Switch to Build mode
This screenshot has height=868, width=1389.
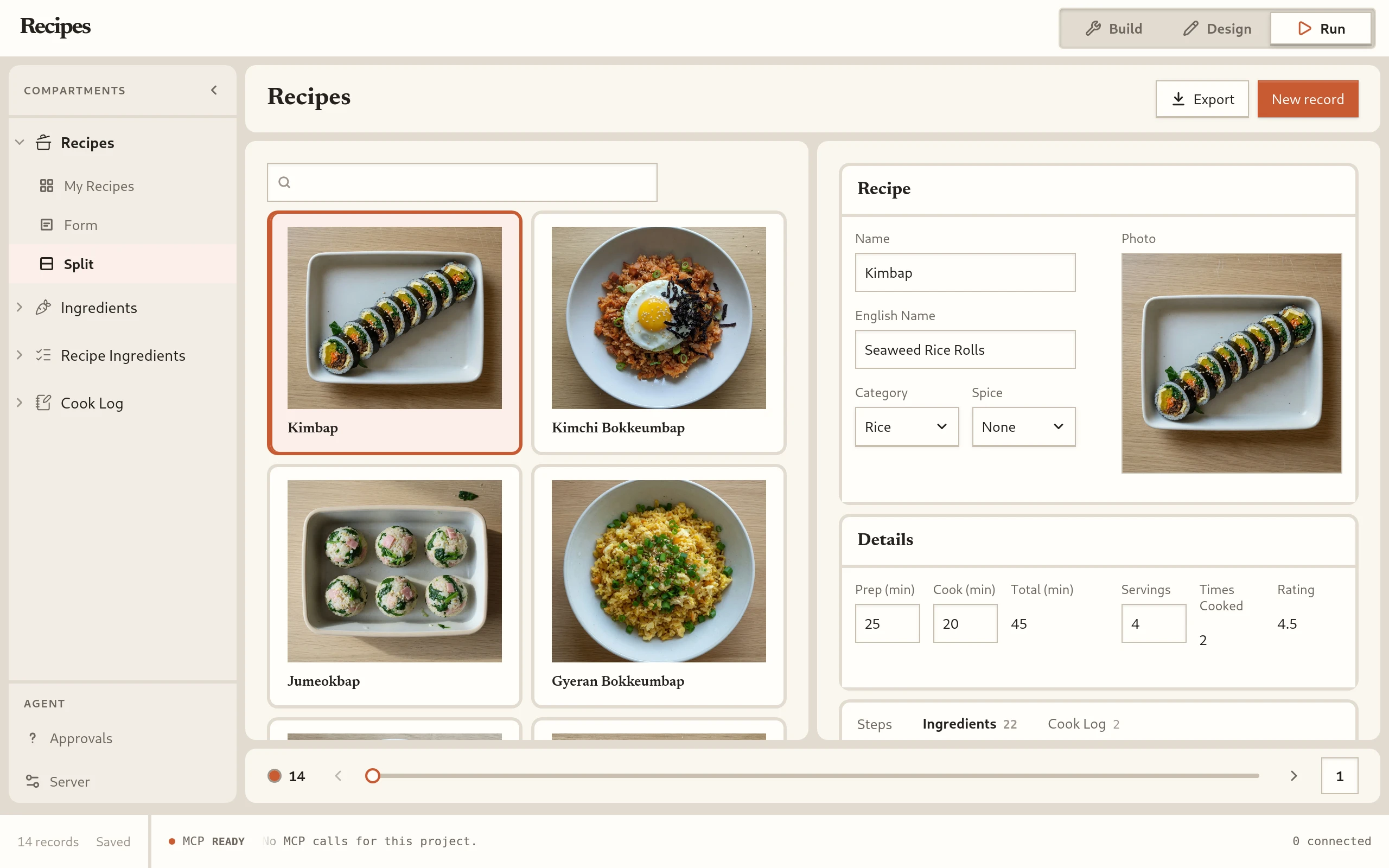click(1113, 28)
